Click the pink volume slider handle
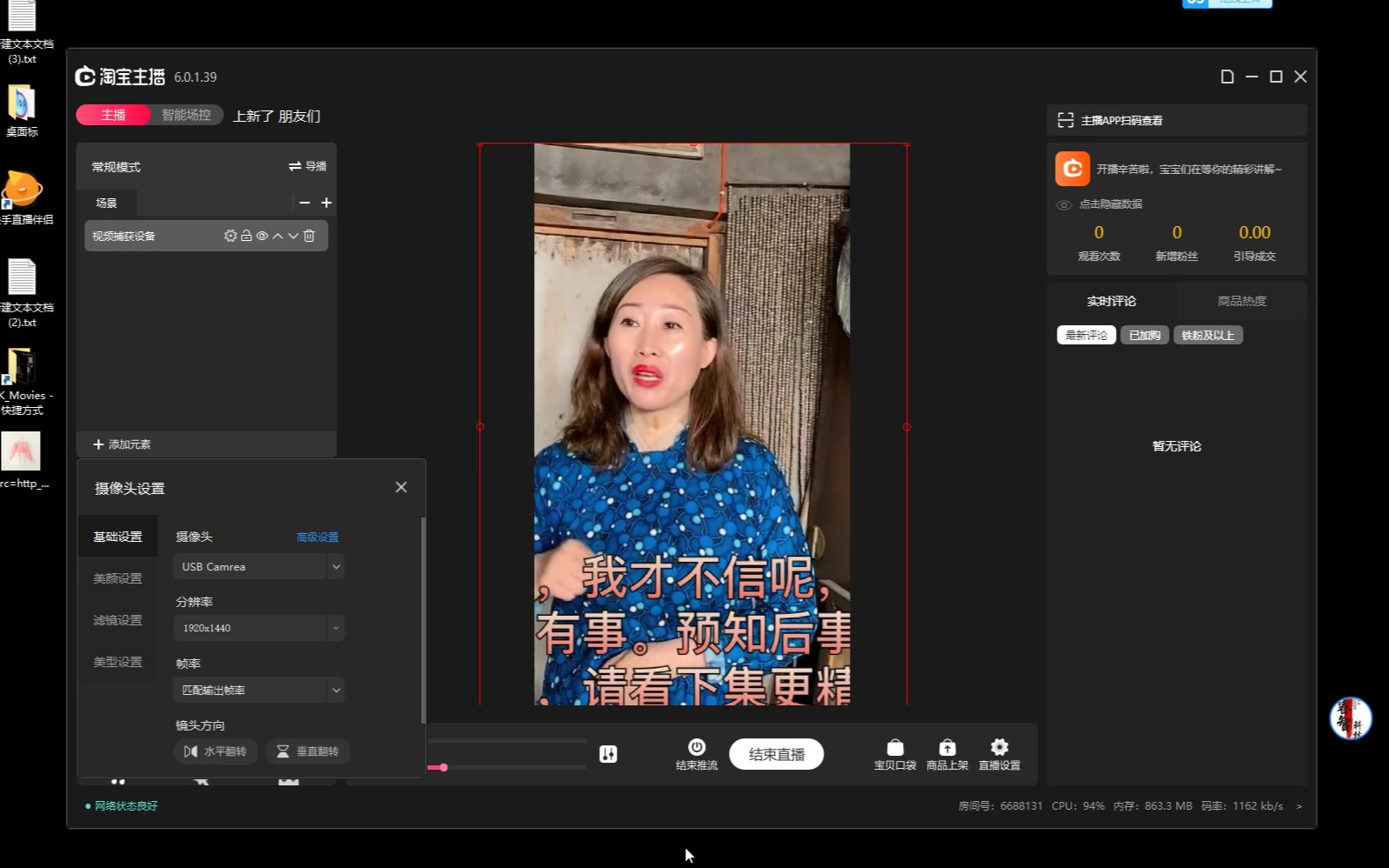The image size is (1389, 868). coord(444,767)
